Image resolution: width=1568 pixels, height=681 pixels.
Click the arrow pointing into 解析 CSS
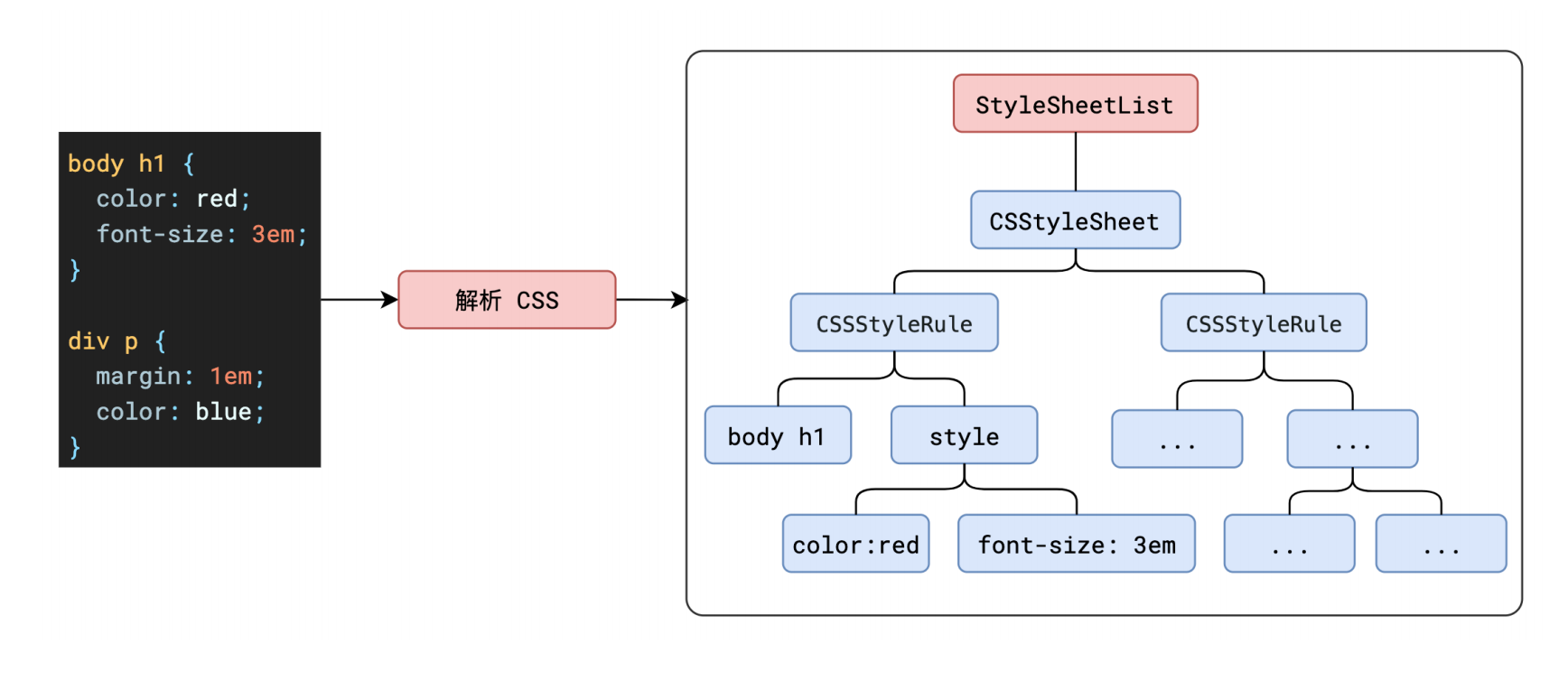[x=359, y=300]
